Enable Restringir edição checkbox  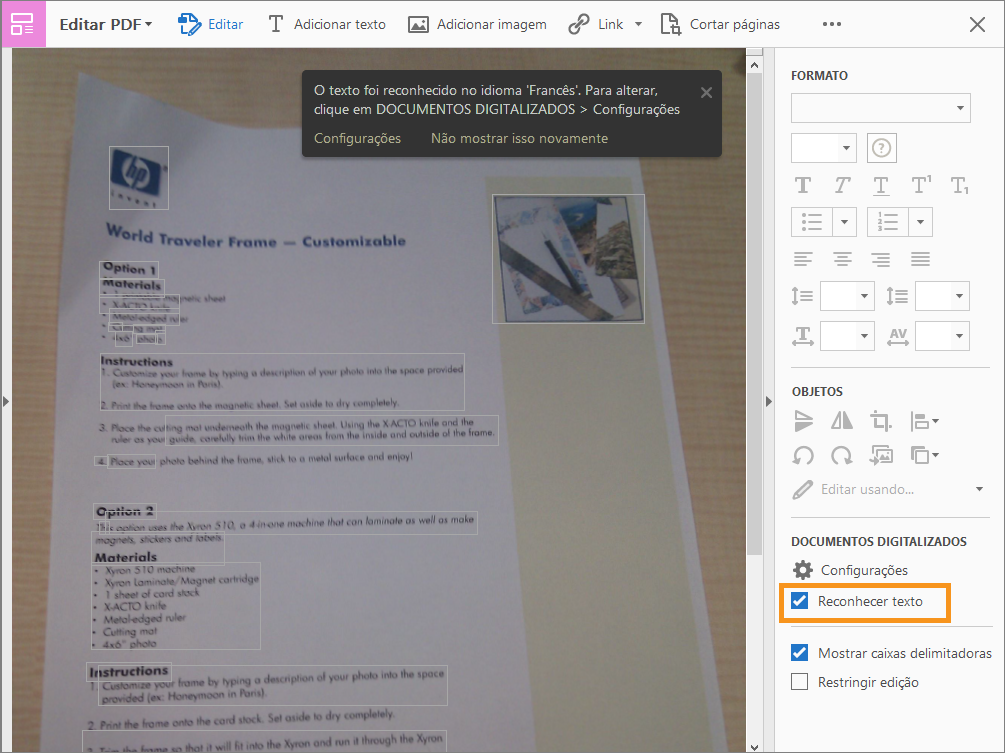pyautogui.click(x=799, y=682)
